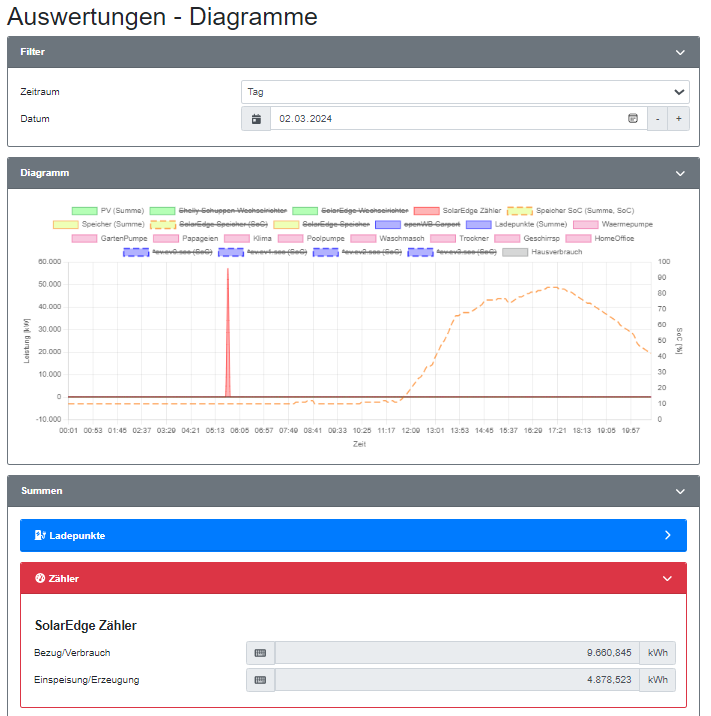The height and width of the screenshot is (716, 711).
Task: Click the Auswertungen - Diagramme page title
Action: coord(162,17)
